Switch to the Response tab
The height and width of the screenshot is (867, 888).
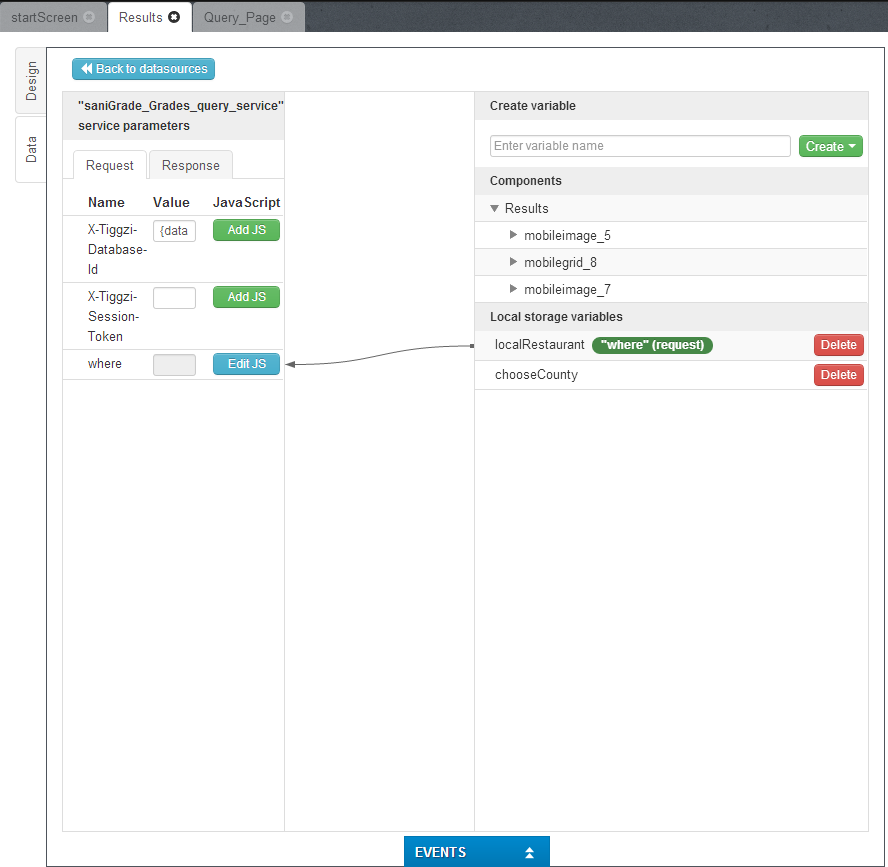tap(190, 165)
